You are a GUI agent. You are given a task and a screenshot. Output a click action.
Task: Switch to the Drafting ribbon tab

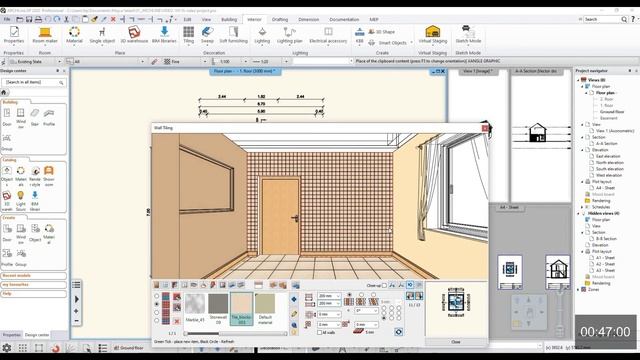click(x=280, y=20)
